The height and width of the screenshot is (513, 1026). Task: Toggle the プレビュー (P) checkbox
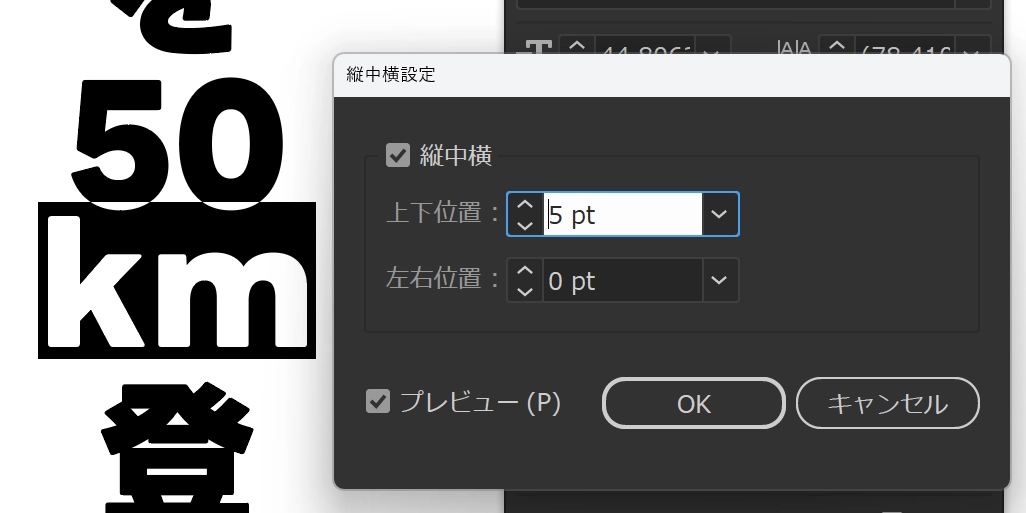pyautogui.click(x=378, y=402)
